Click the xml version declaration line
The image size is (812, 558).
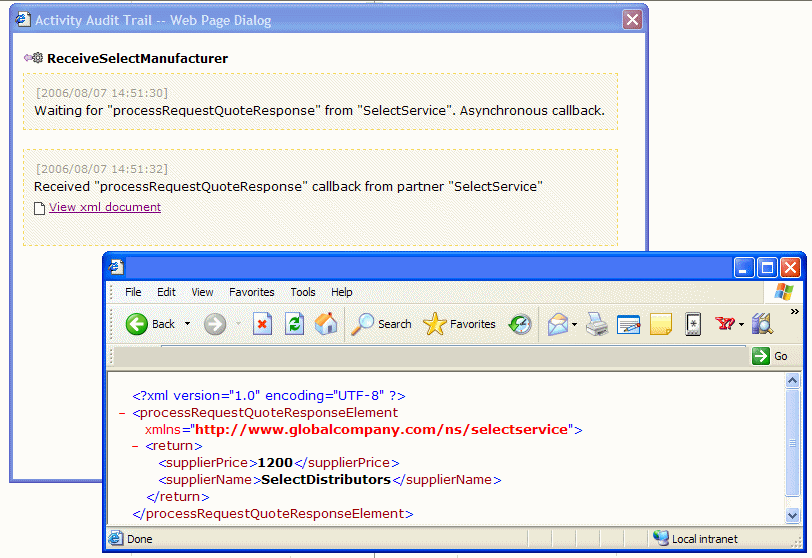tap(269, 396)
